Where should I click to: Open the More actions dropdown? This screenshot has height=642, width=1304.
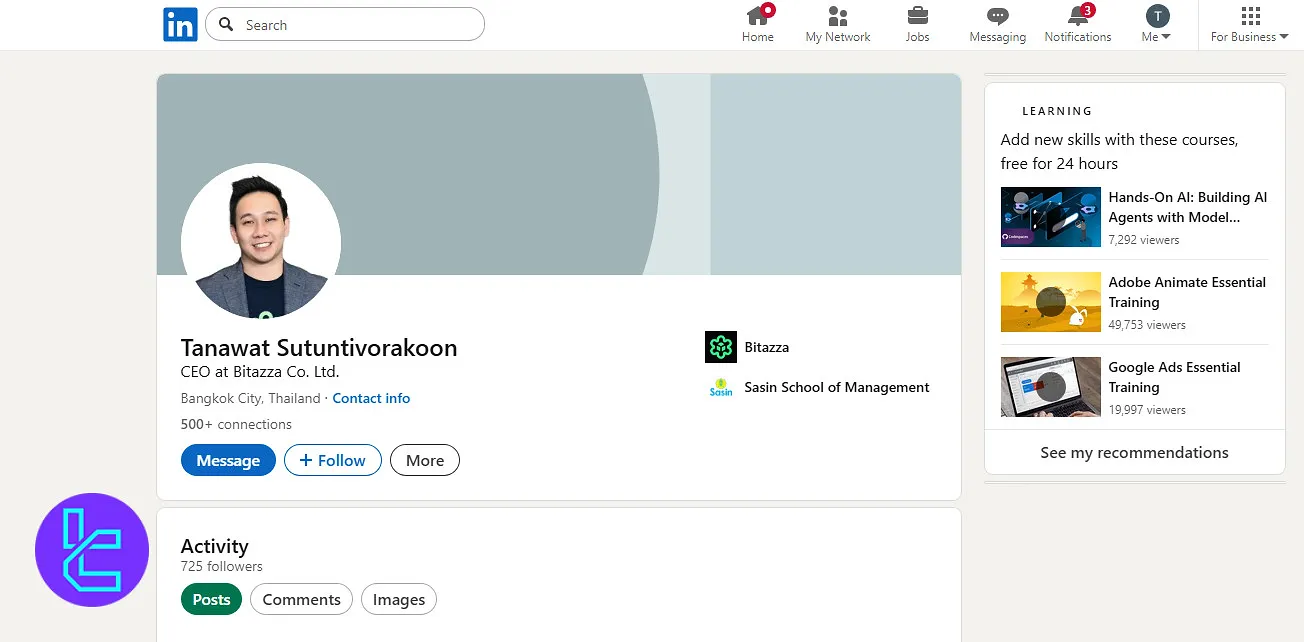424,461
